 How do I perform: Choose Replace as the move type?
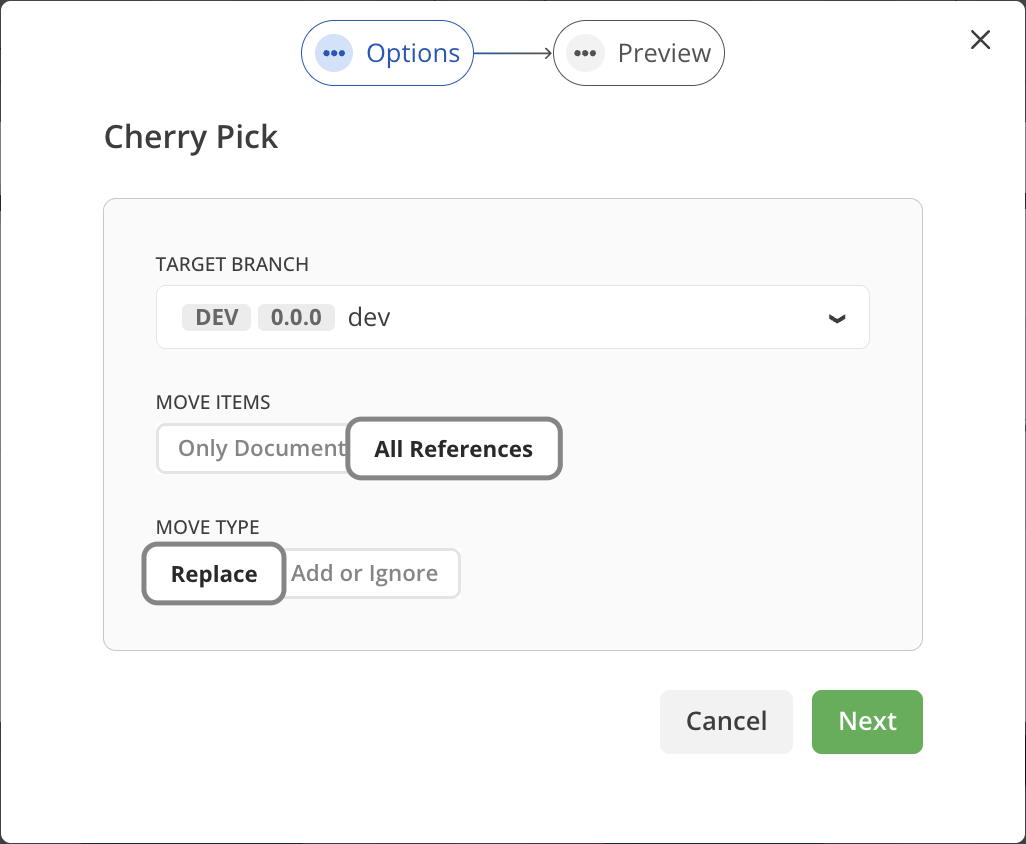coord(213,573)
